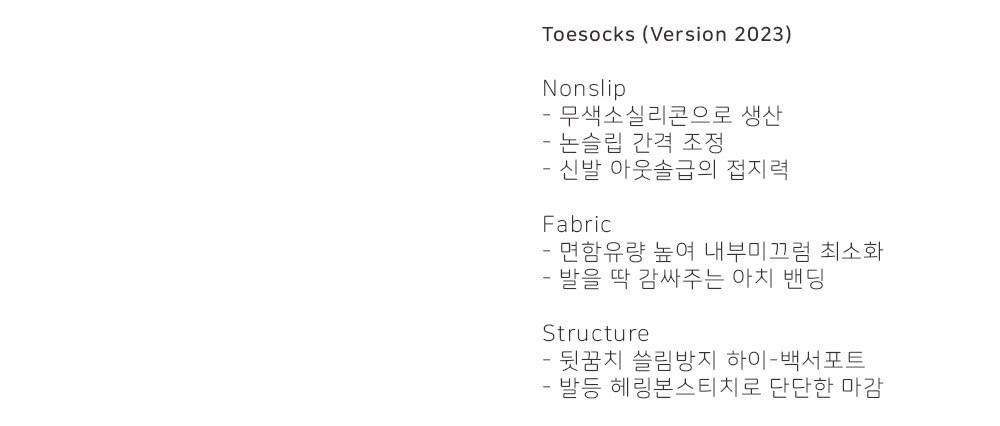This screenshot has height=426, width=1000.
Task: Click the "(Version 2023)" text
Action: (x=717, y=35)
